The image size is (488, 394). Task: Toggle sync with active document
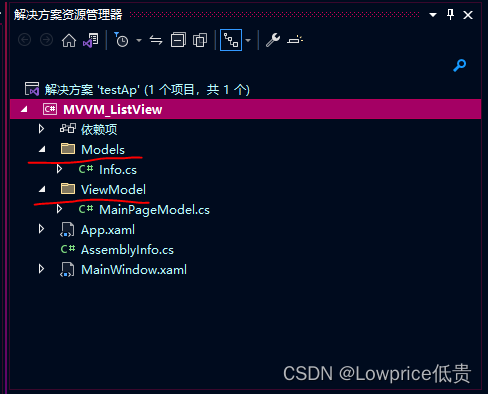point(156,40)
